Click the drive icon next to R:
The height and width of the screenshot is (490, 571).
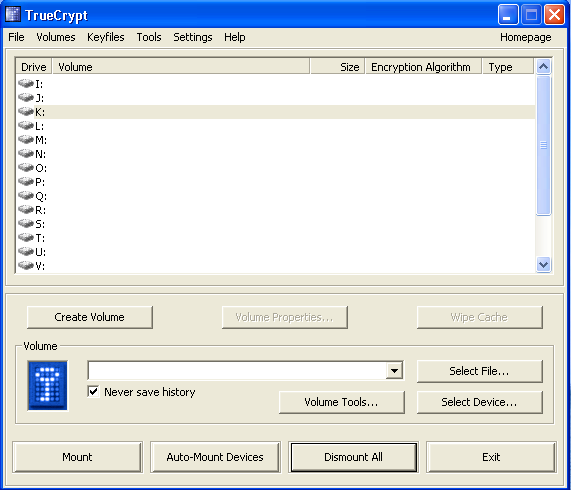click(26, 209)
